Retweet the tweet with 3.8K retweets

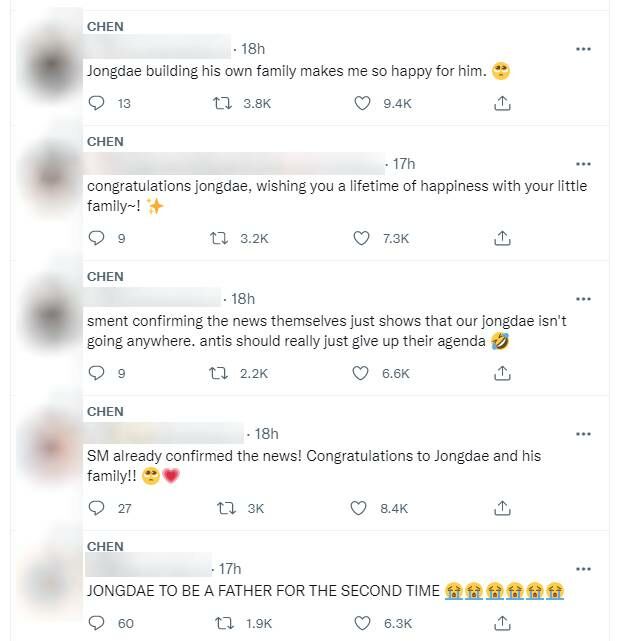coord(225,103)
